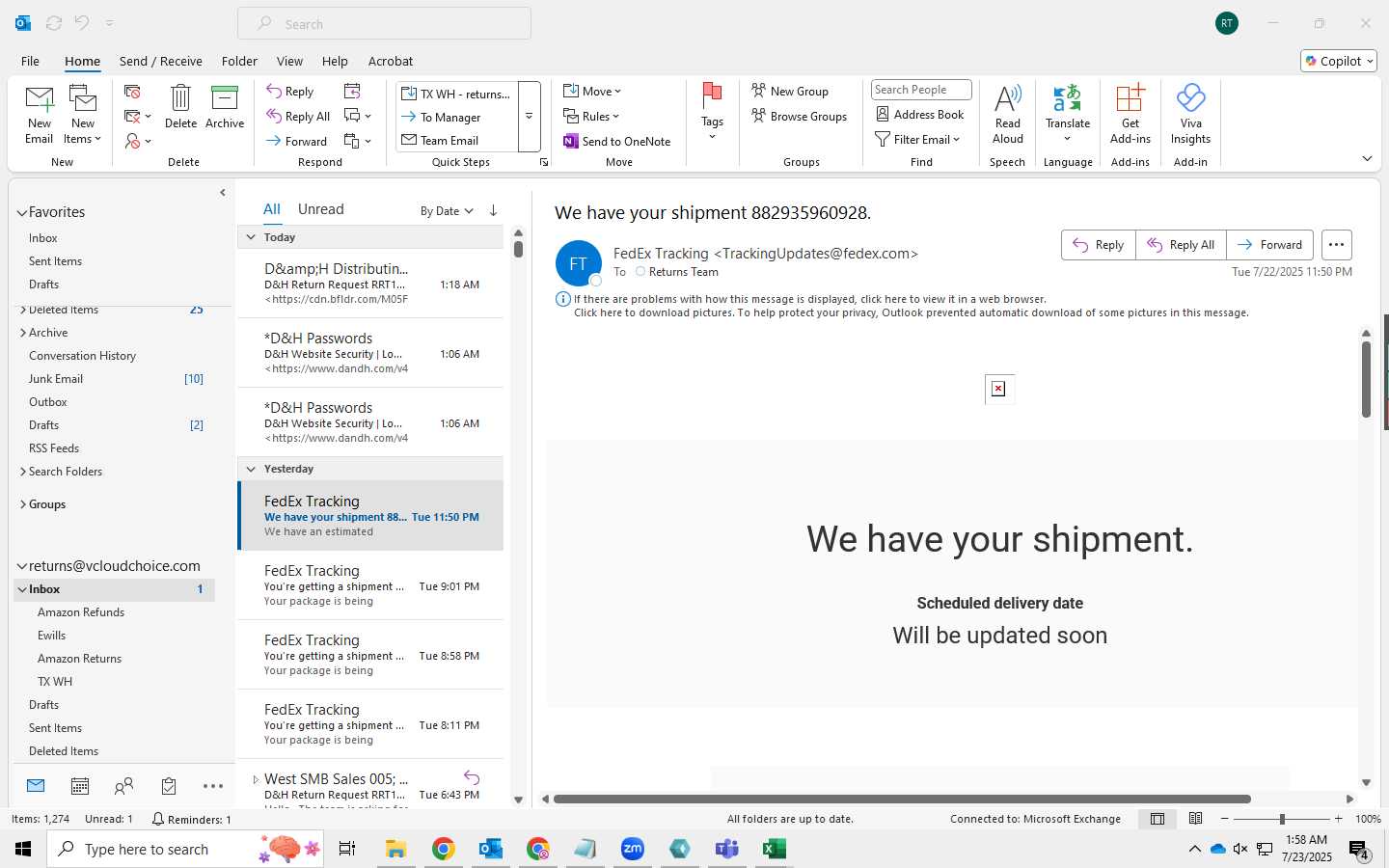Click Reply in the reading pane
The image size is (1389, 868).
point(1099,245)
